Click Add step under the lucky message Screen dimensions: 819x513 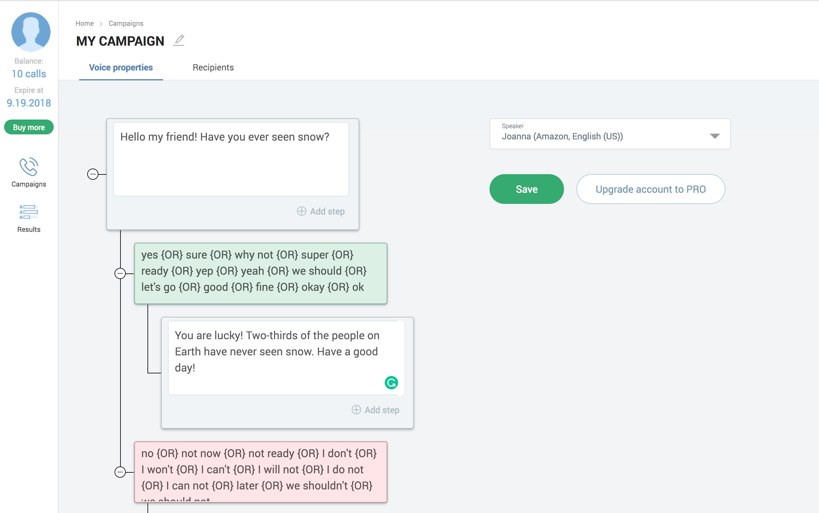coord(376,410)
